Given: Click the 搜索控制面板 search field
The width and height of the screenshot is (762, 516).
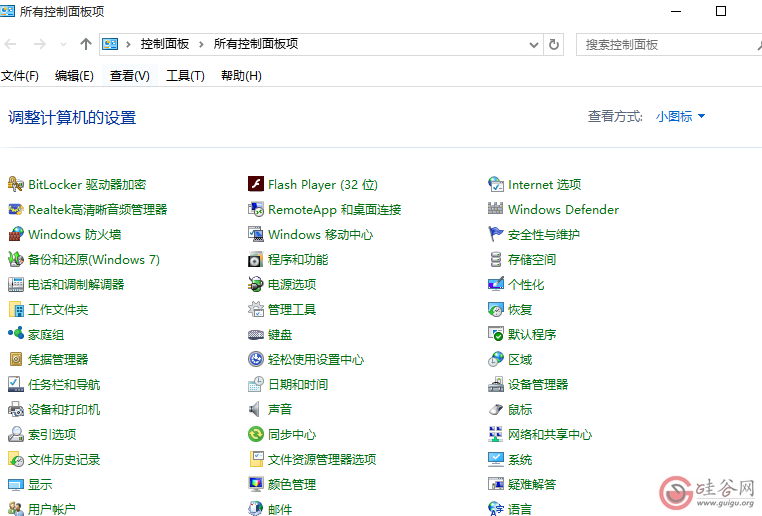Looking at the screenshot, I should pyautogui.click(x=669, y=45).
